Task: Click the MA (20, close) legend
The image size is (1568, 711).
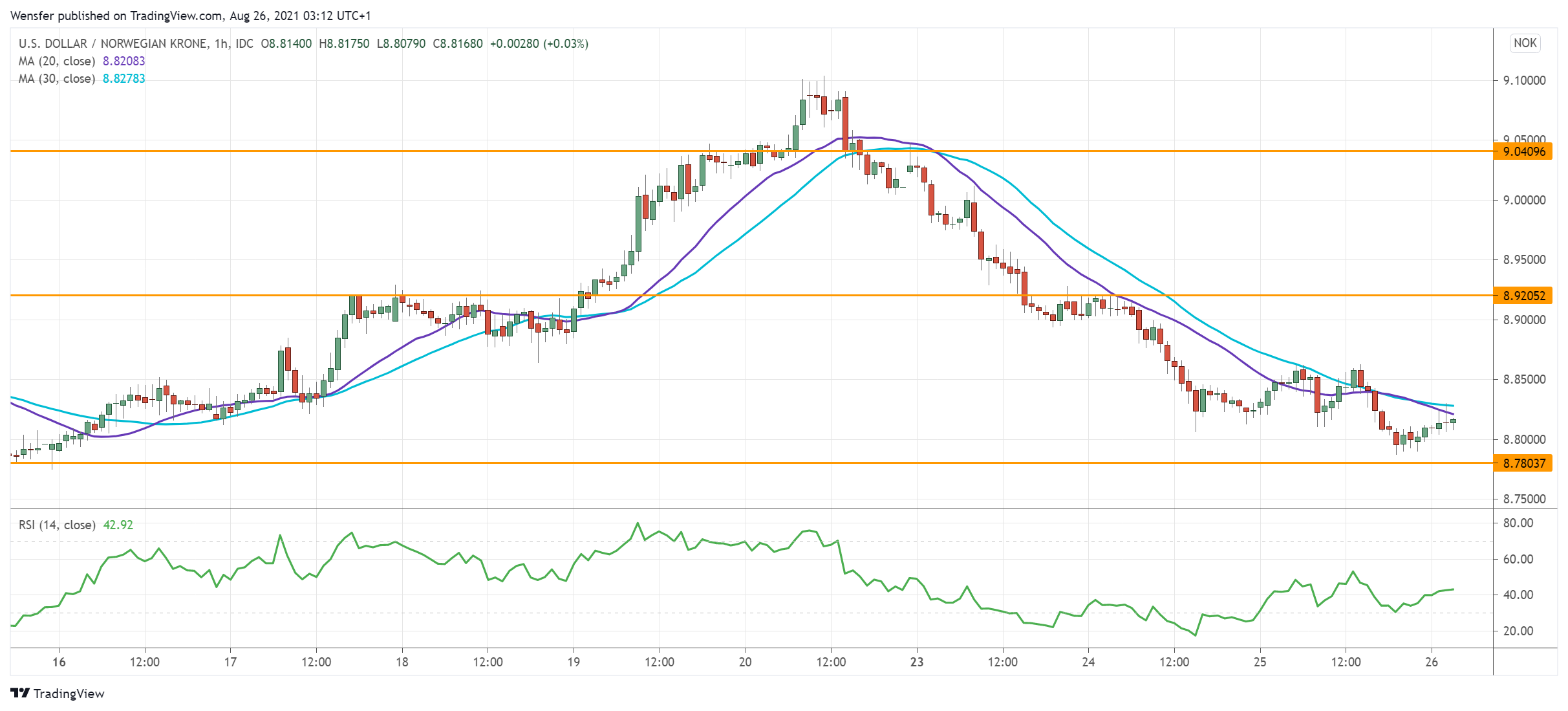Action: [x=57, y=61]
